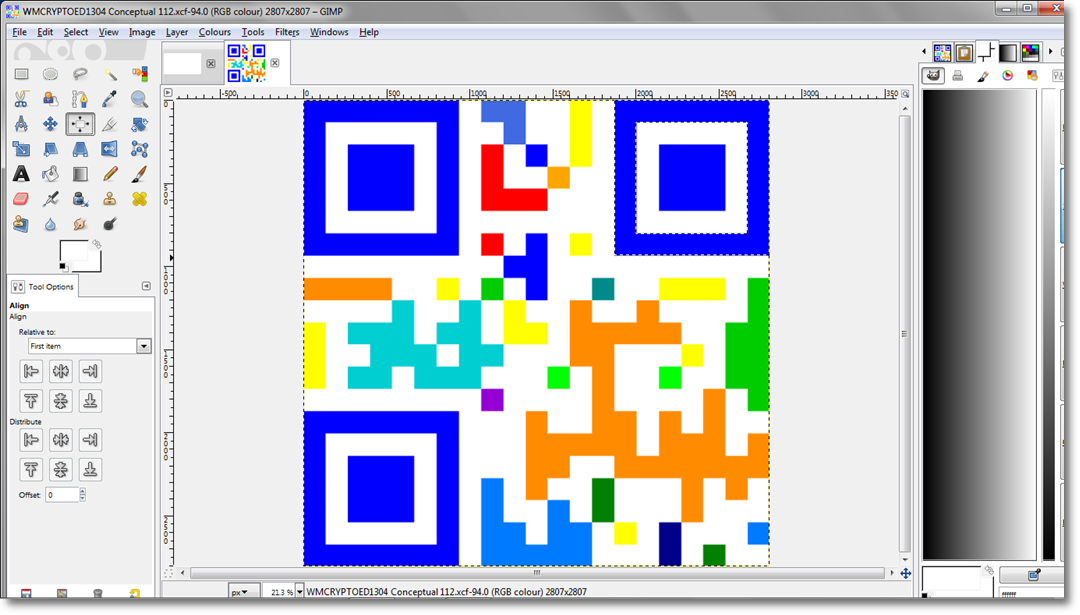Select the Clone stamp tool

(110, 199)
